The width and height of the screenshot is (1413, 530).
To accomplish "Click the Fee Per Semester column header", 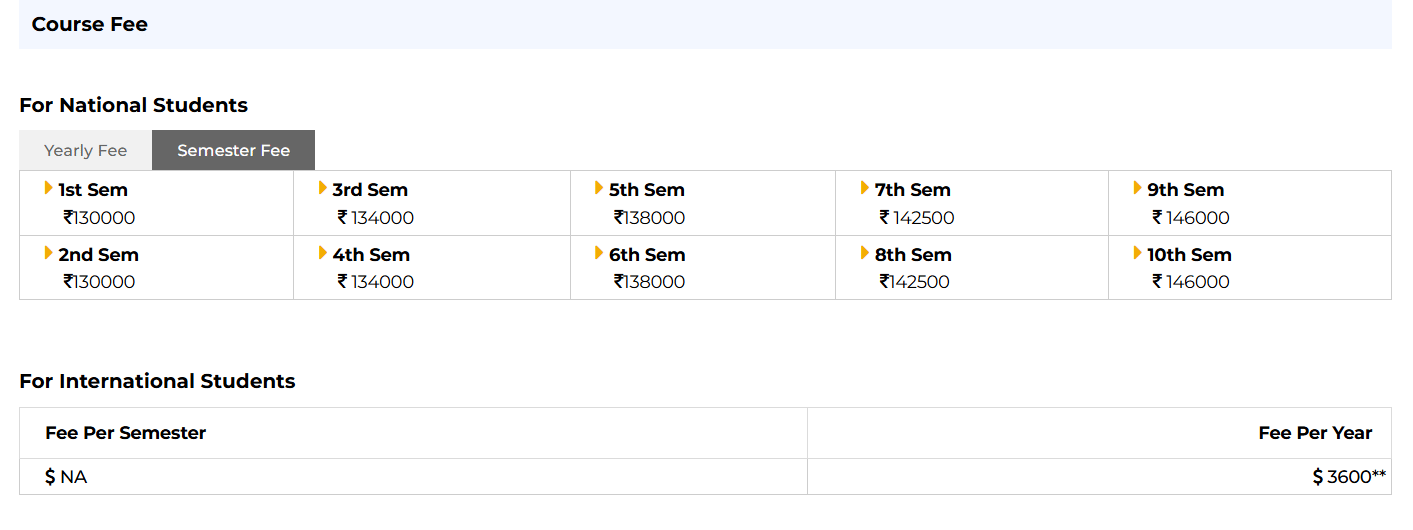I will (126, 433).
